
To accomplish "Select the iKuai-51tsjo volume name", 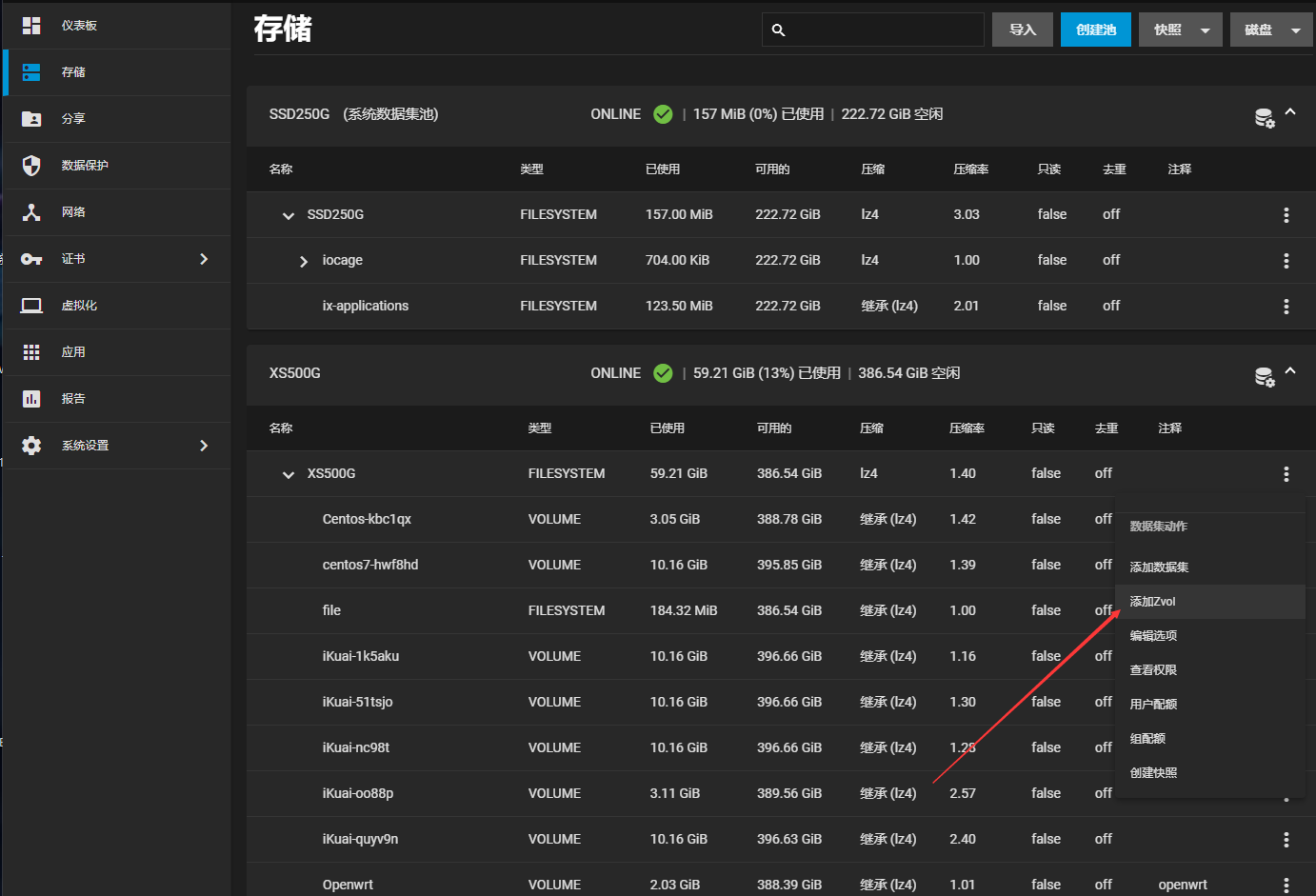I will (x=357, y=702).
